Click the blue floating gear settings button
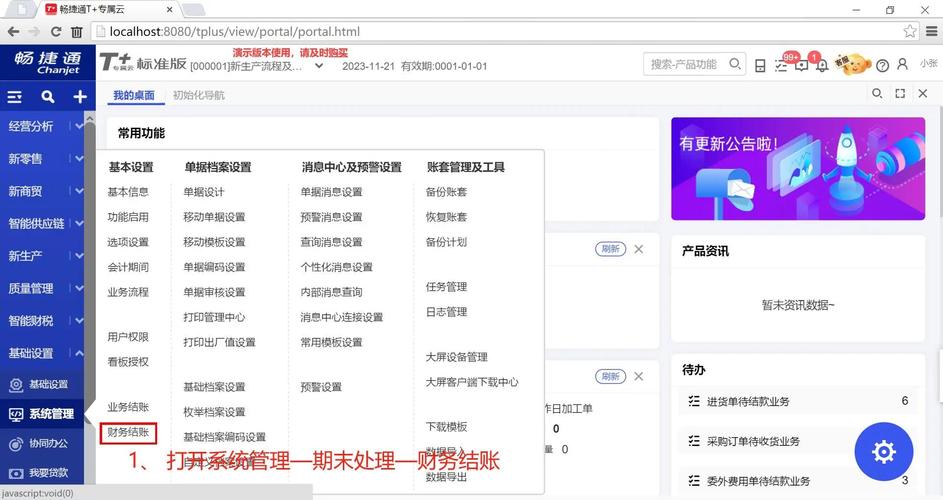Viewport: 943px width, 500px height. click(x=883, y=451)
